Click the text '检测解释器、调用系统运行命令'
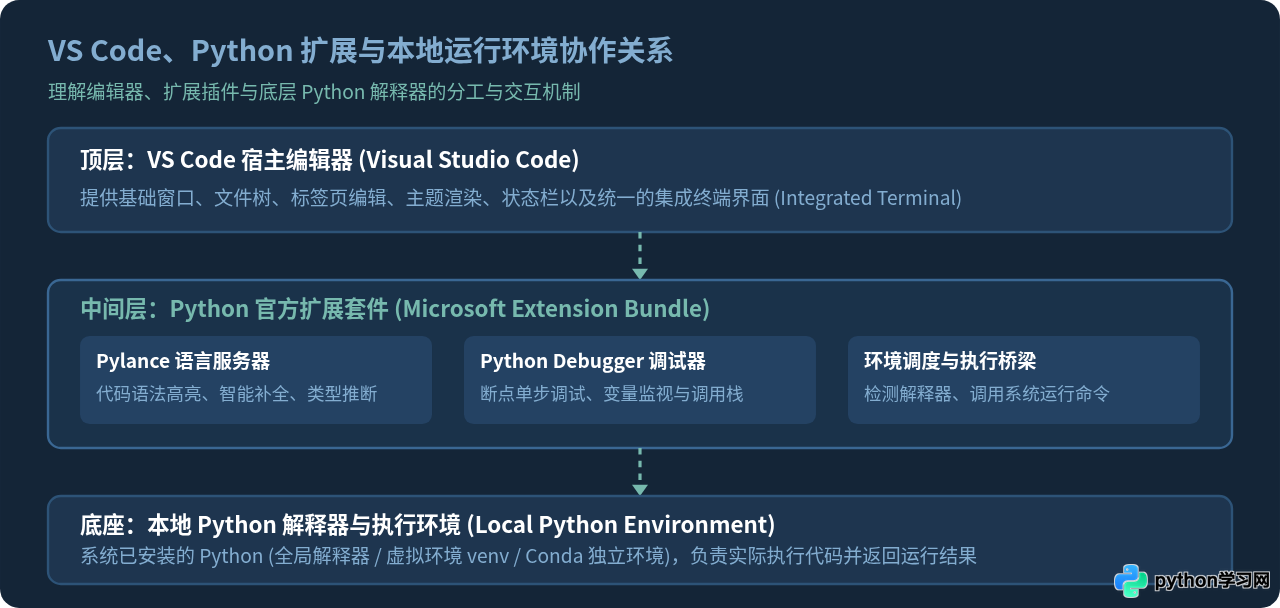This screenshot has width=1280, height=608. [987, 394]
